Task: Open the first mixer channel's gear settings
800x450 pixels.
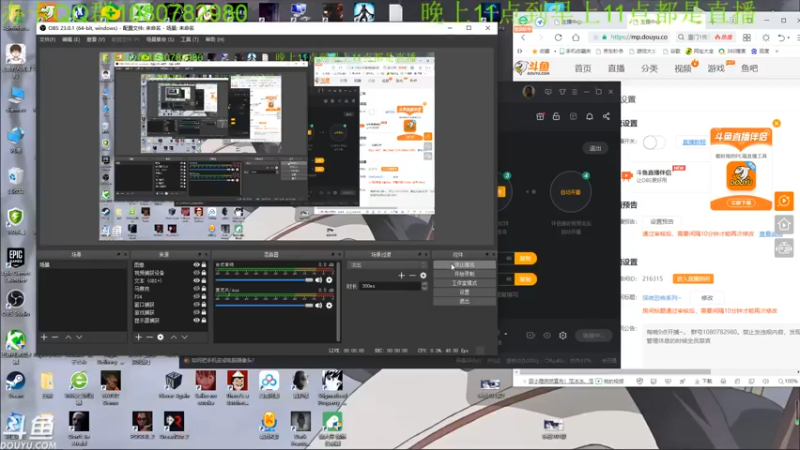Action: [329, 280]
